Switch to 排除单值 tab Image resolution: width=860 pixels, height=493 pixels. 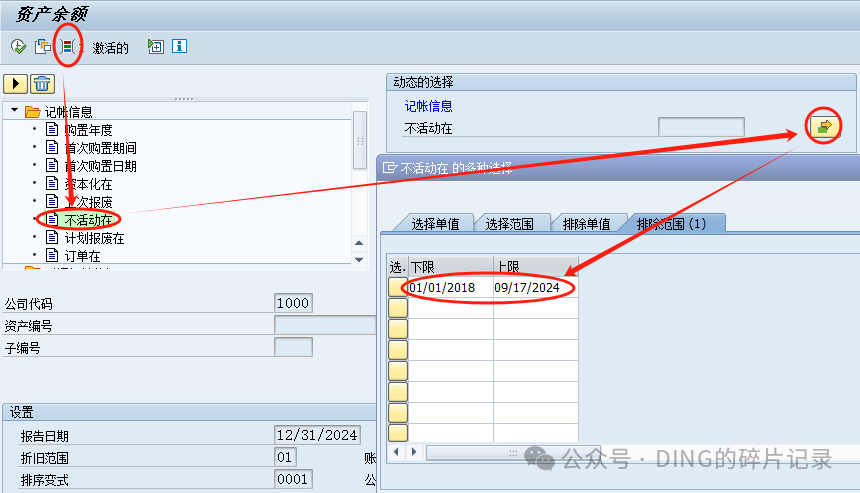pyautogui.click(x=586, y=224)
